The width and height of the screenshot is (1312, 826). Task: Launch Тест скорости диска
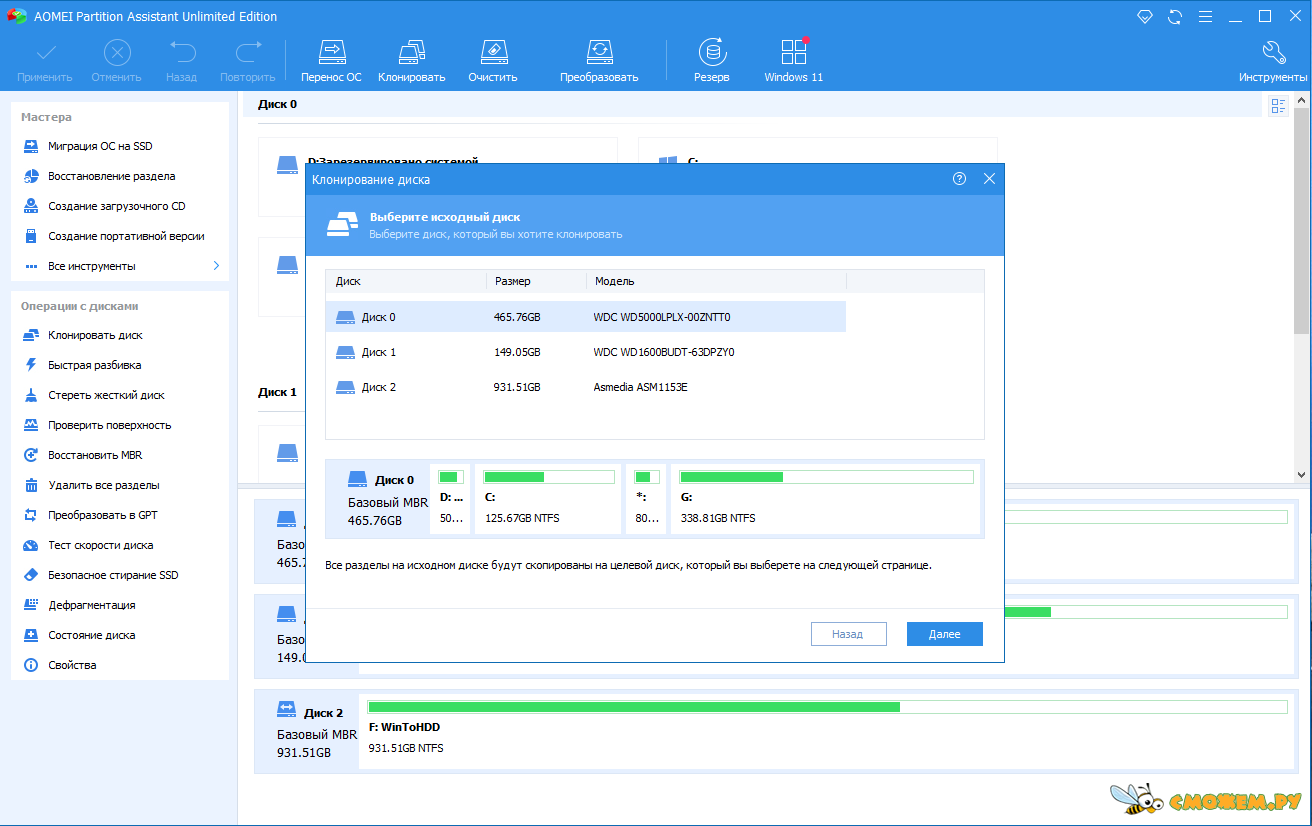[x=100, y=545]
